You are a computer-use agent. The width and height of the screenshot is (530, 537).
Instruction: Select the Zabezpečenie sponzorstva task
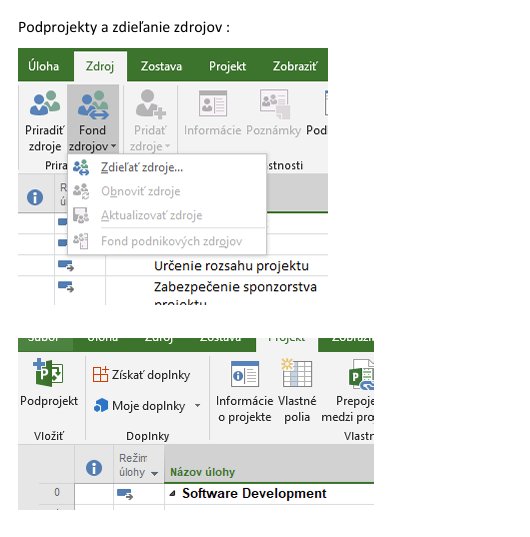click(x=235, y=287)
